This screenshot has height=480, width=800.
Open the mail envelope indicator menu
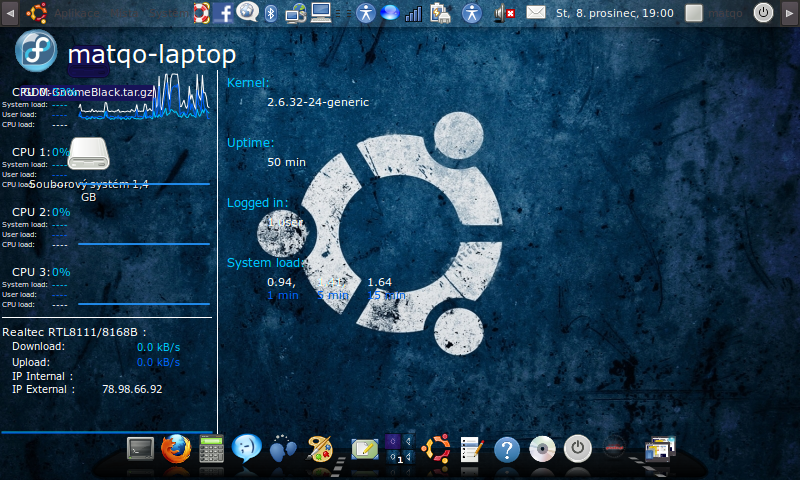[536, 13]
